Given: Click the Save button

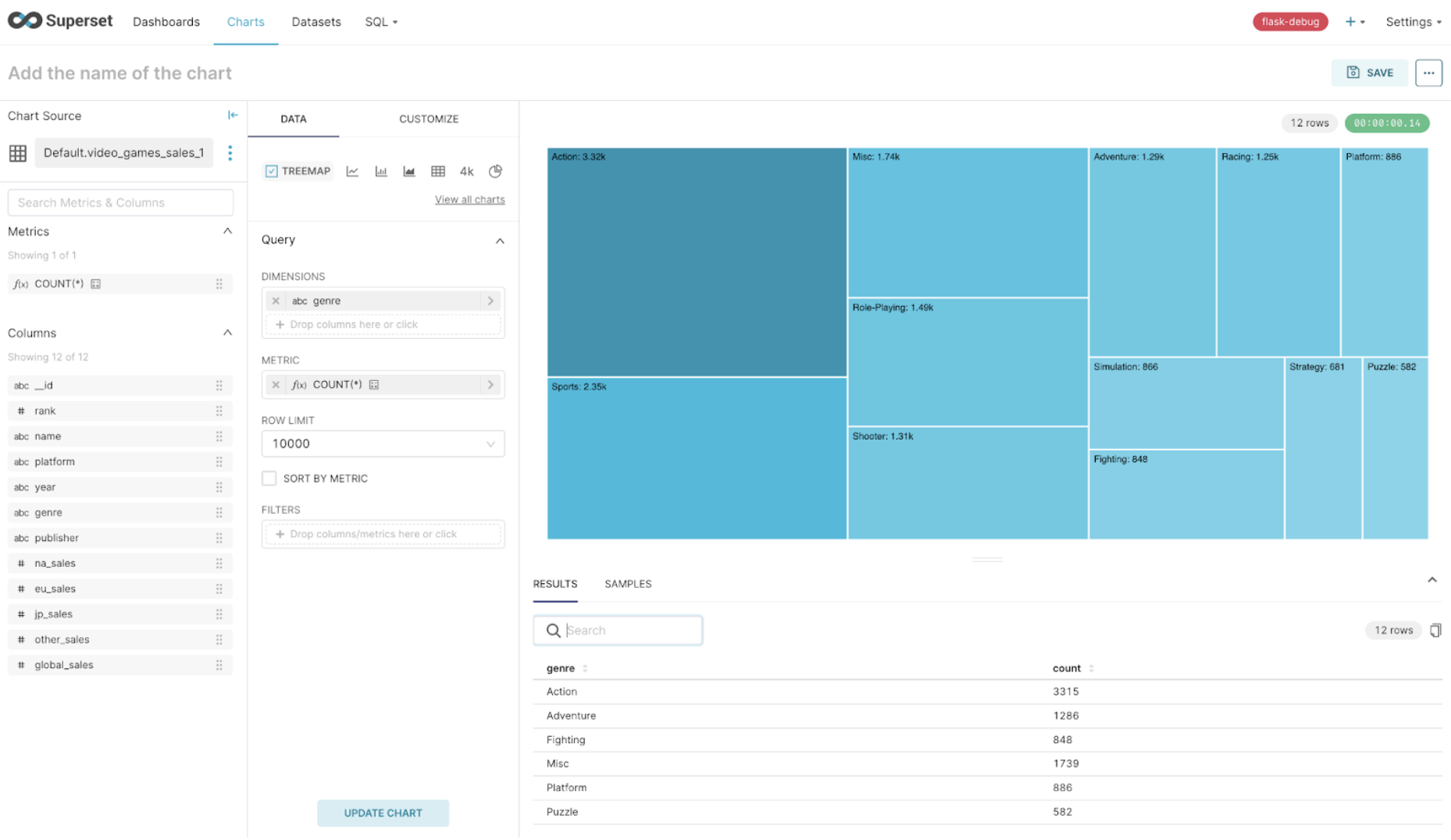Looking at the screenshot, I should point(1370,73).
